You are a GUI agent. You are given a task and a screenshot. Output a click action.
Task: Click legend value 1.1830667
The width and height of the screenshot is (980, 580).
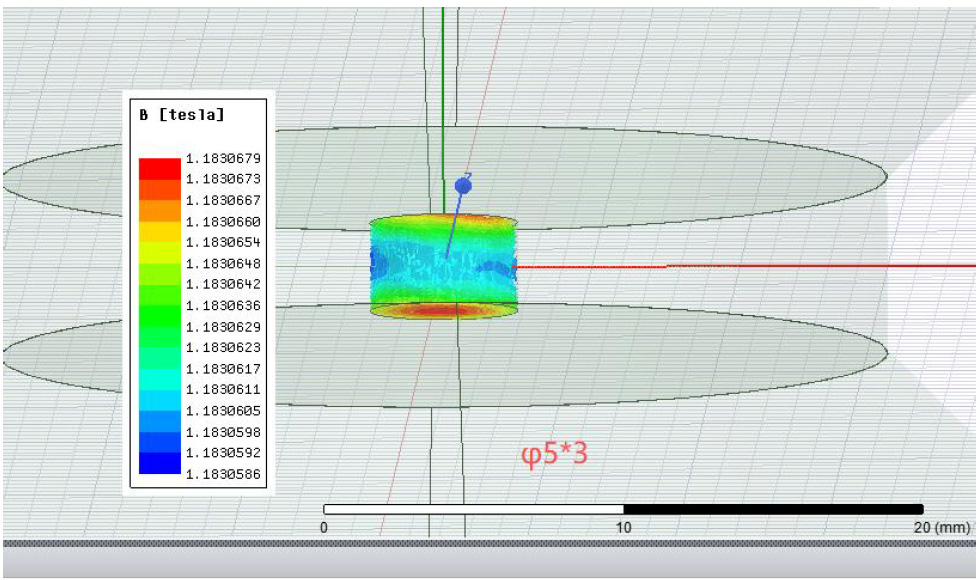(x=223, y=200)
